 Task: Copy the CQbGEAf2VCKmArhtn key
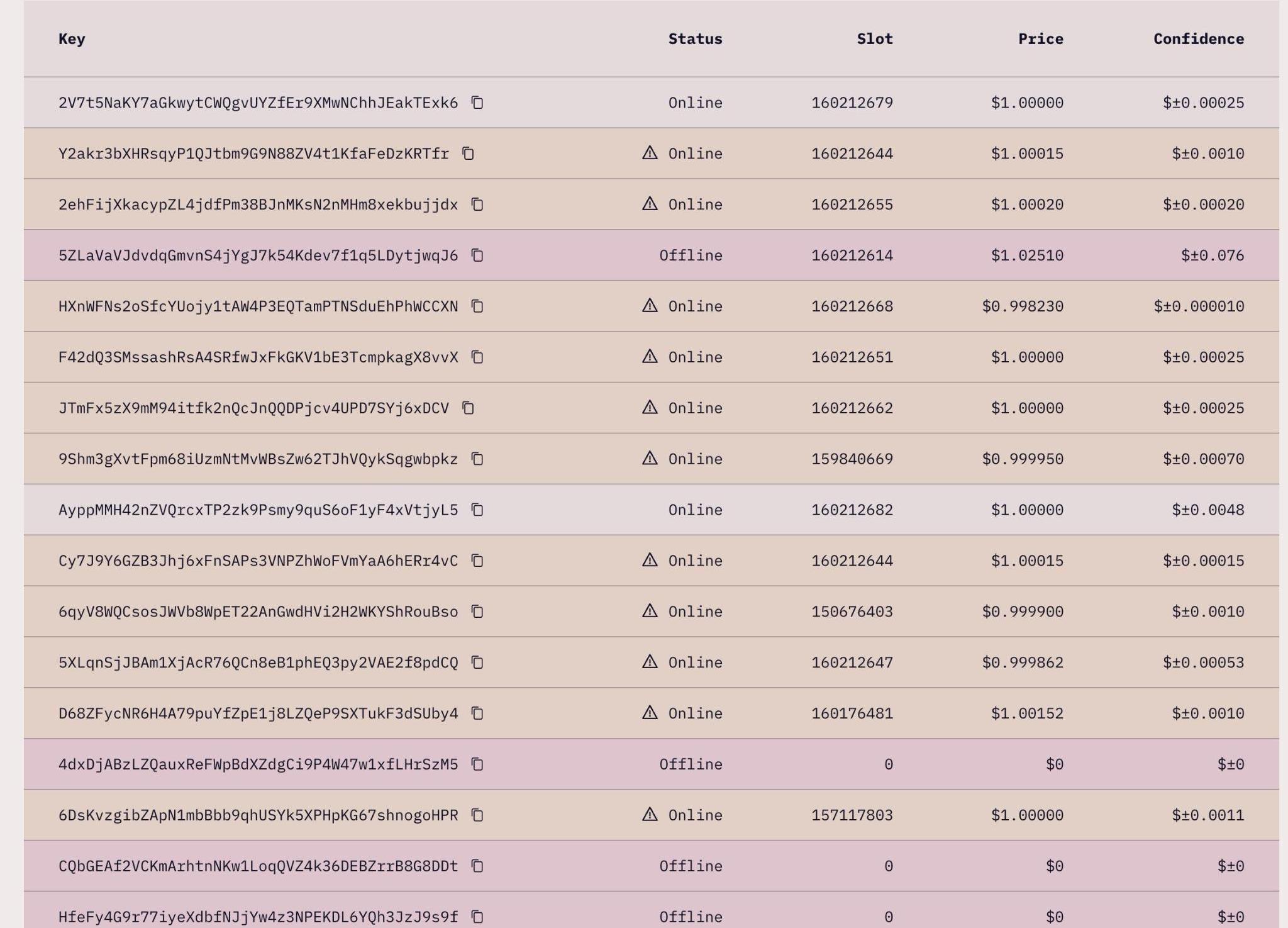coord(477,866)
